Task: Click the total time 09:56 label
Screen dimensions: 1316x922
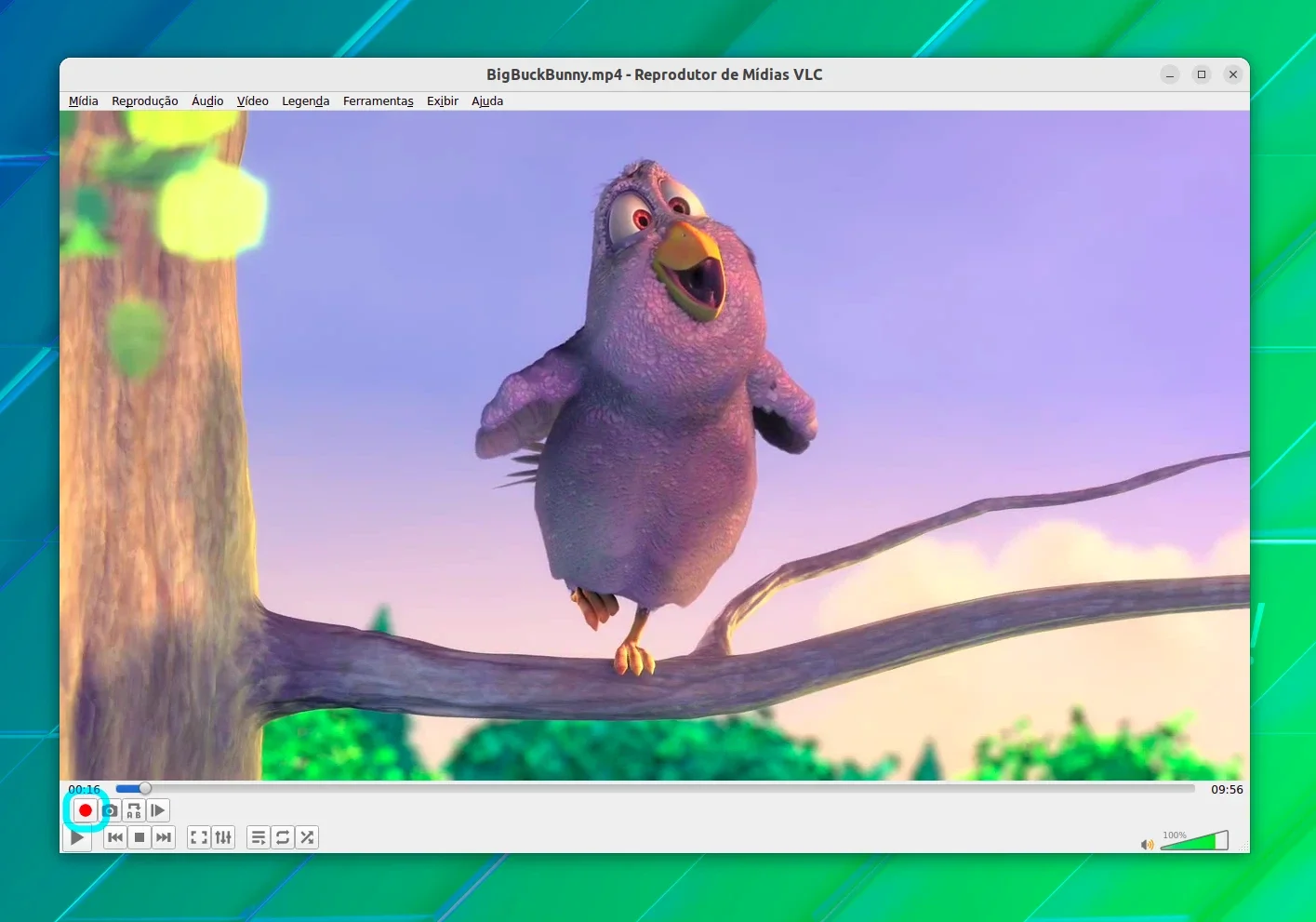Action: (x=1227, y=789)
